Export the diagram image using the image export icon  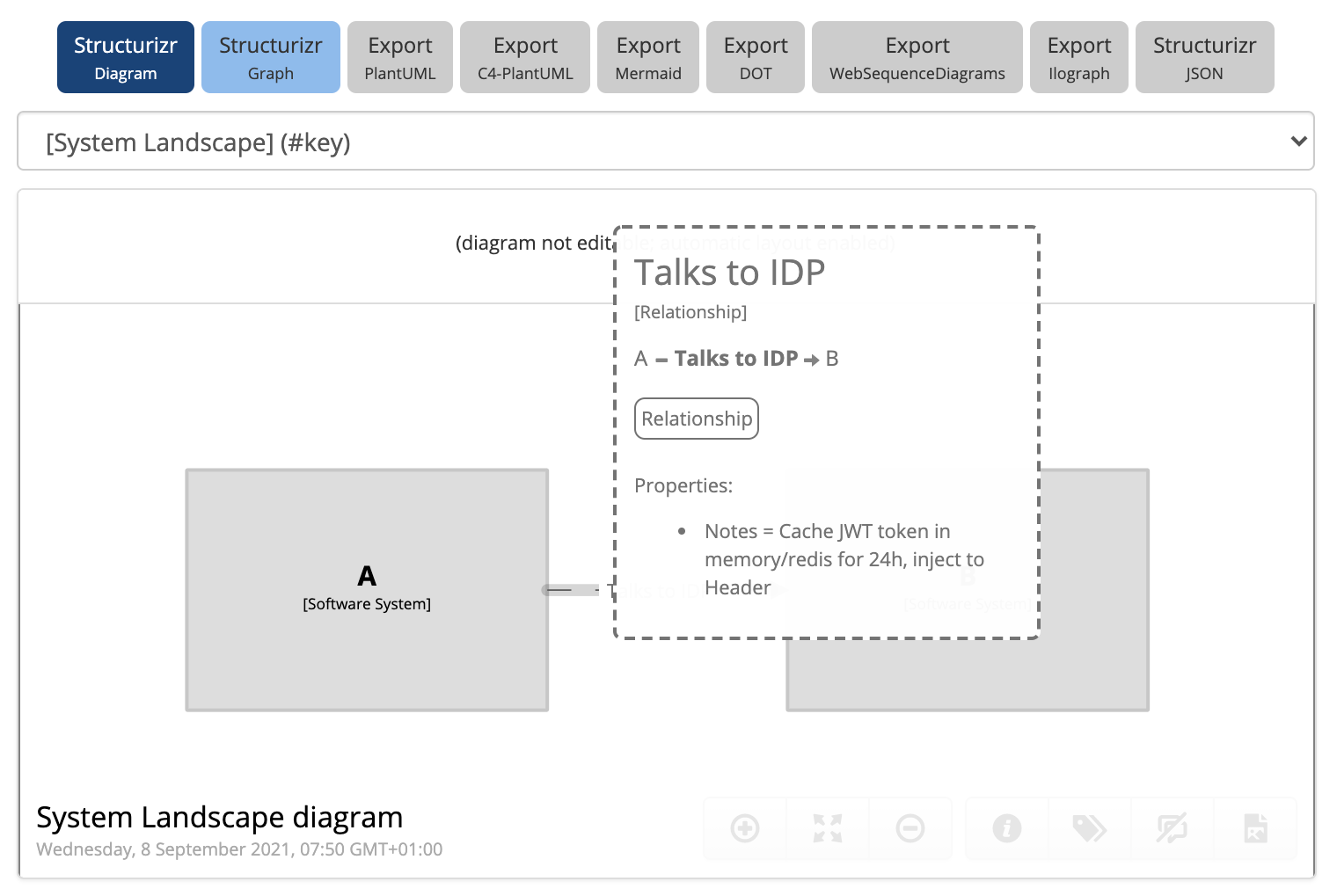click(x=1255, y=828)
